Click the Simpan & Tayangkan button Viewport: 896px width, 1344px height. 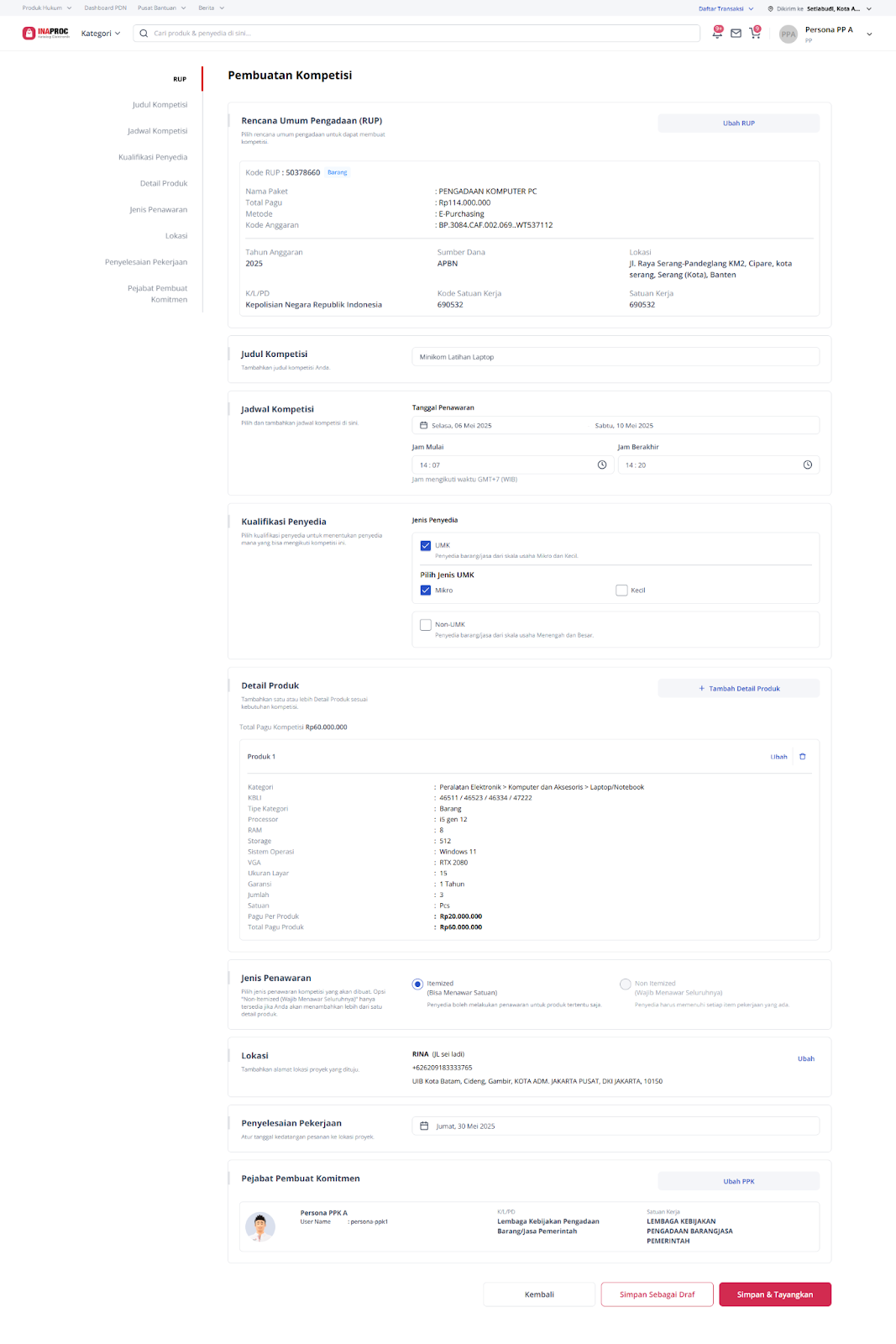tap(774, 1294)
